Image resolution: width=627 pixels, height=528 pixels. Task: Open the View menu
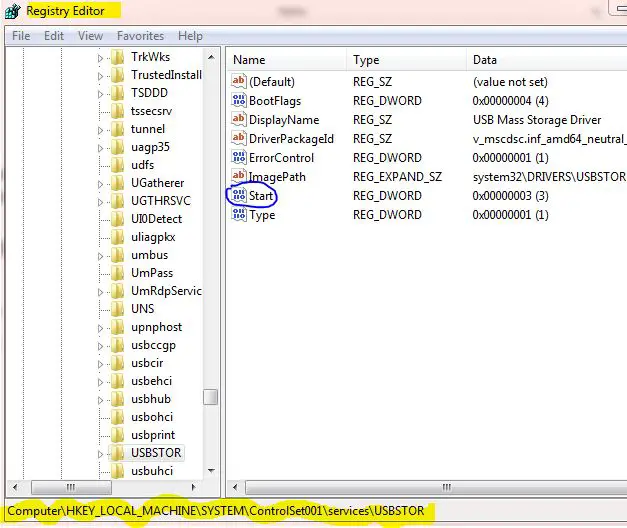tap(90, 36)
